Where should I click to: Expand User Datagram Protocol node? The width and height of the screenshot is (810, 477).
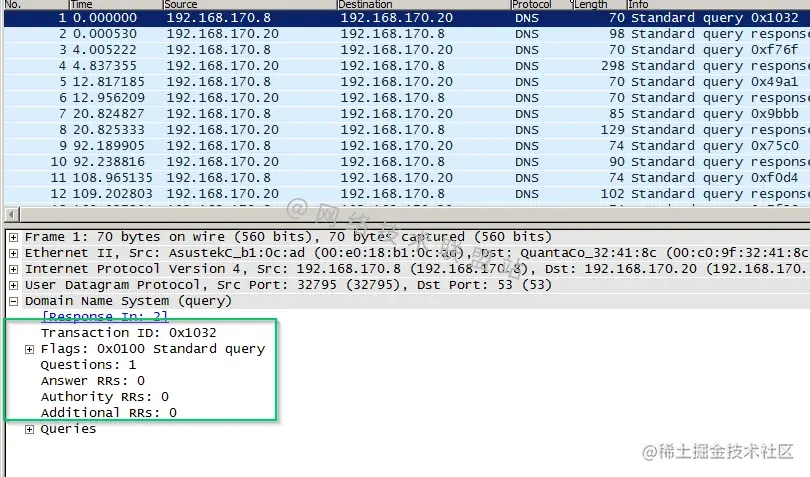tap(14, 285)
